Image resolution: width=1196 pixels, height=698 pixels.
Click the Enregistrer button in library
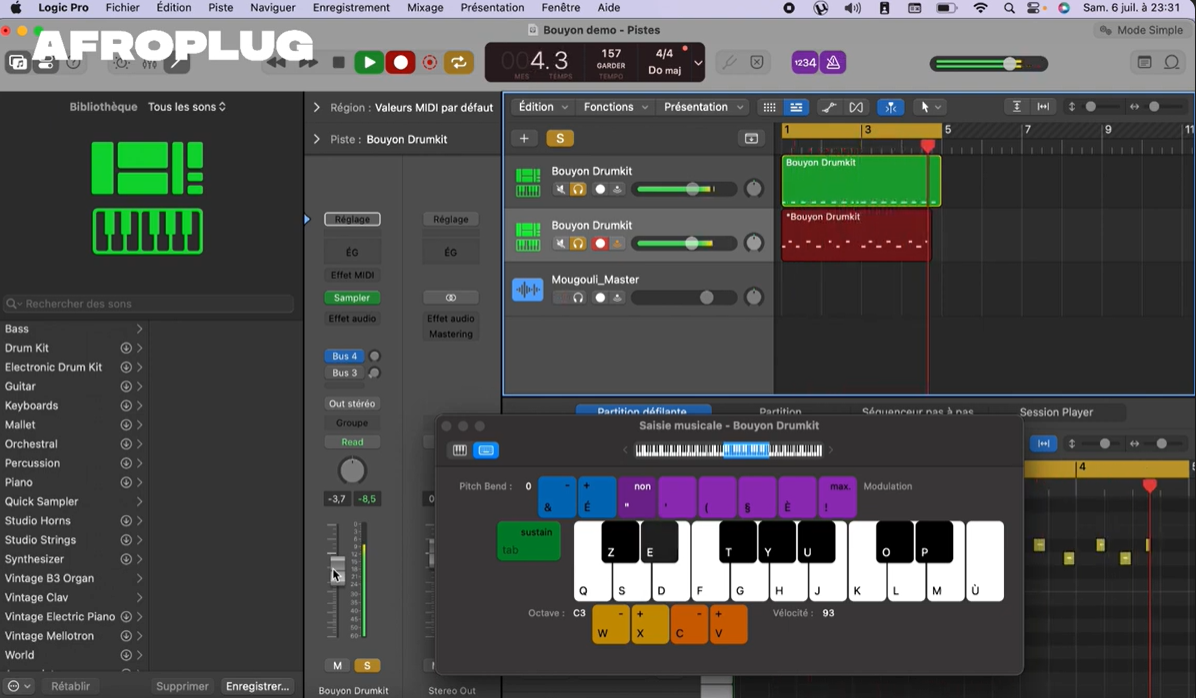tap(257, 686)
